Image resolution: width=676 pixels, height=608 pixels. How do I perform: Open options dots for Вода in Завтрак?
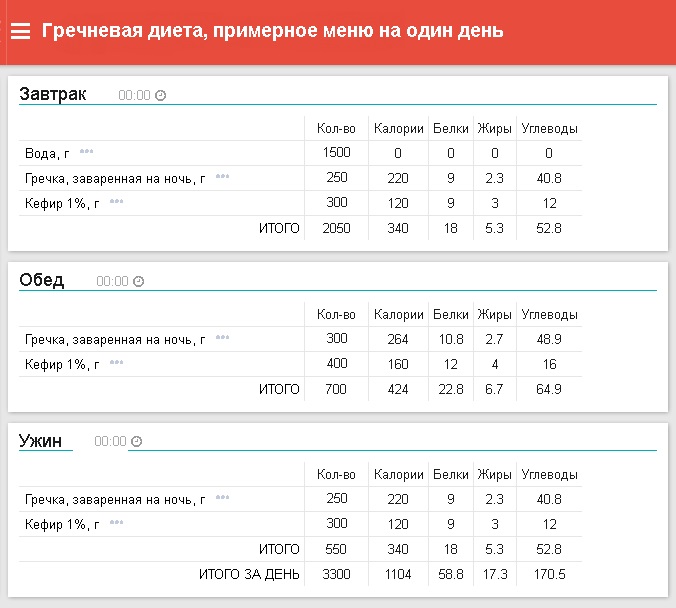point(86,152)
